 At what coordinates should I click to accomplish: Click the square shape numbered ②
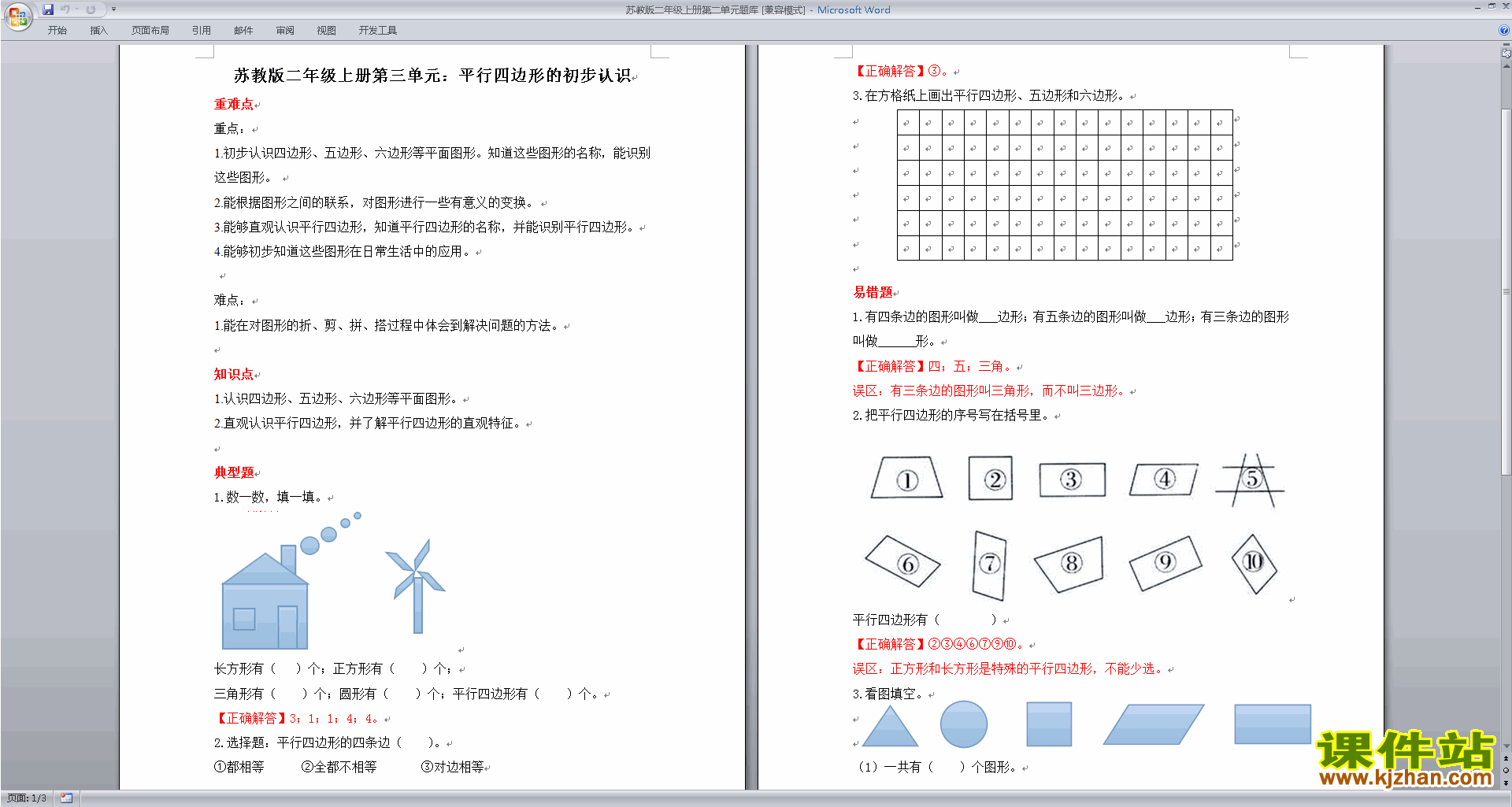click(x=991, y=478)
